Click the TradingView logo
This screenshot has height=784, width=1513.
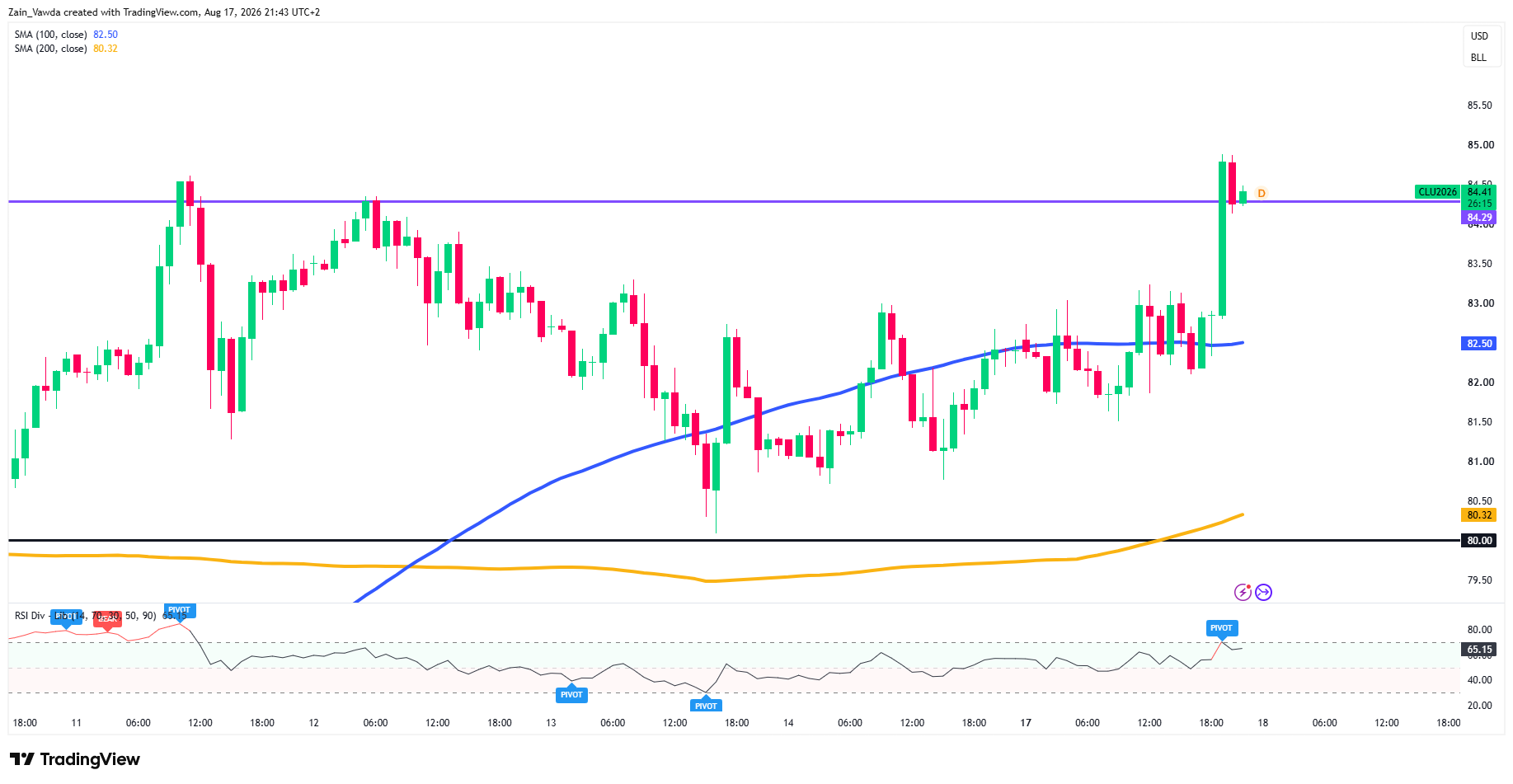(x=75, y=759)
